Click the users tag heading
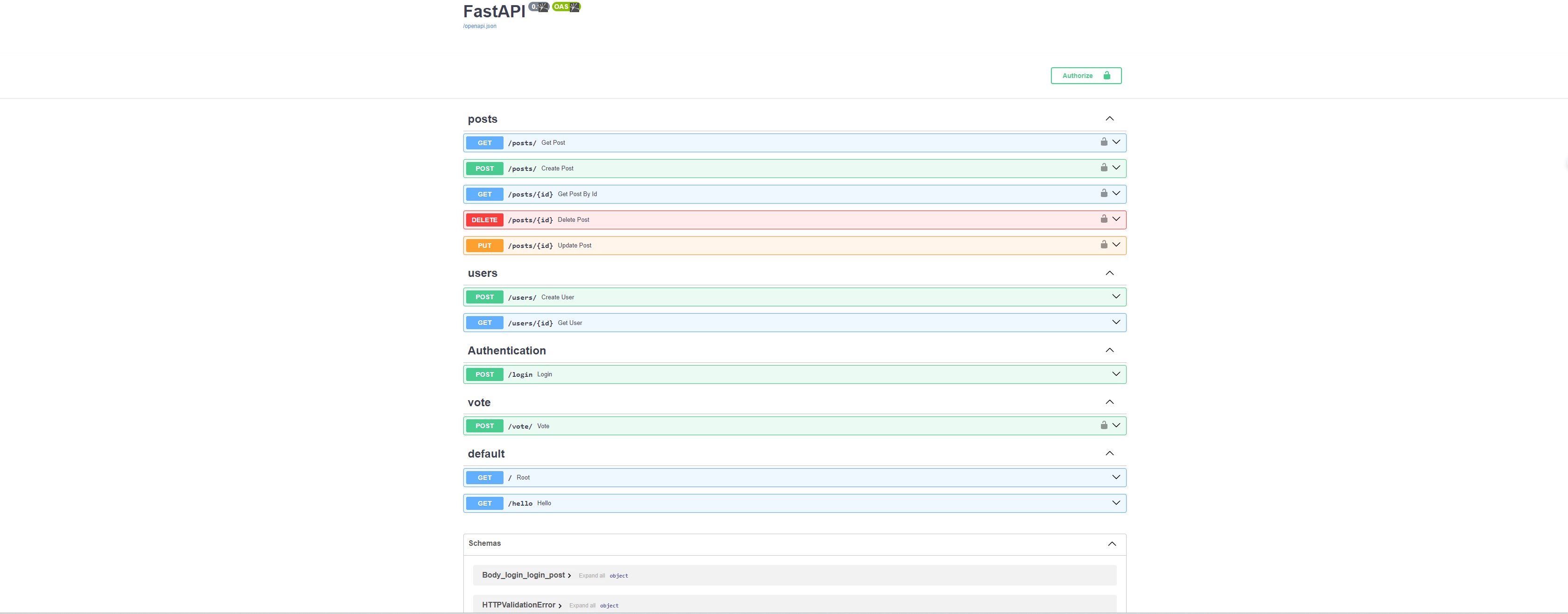Image resolution: width=1568 pixels, height=614 pixels. tap(482, 273)
